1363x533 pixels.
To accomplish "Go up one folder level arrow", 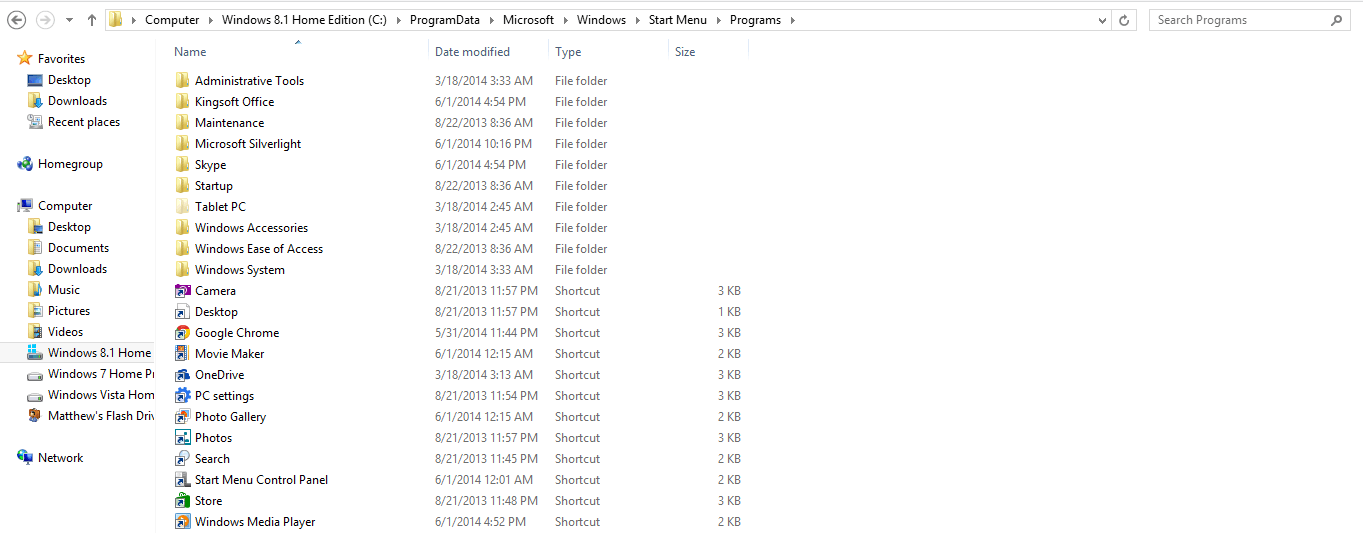I will point(92,20).
